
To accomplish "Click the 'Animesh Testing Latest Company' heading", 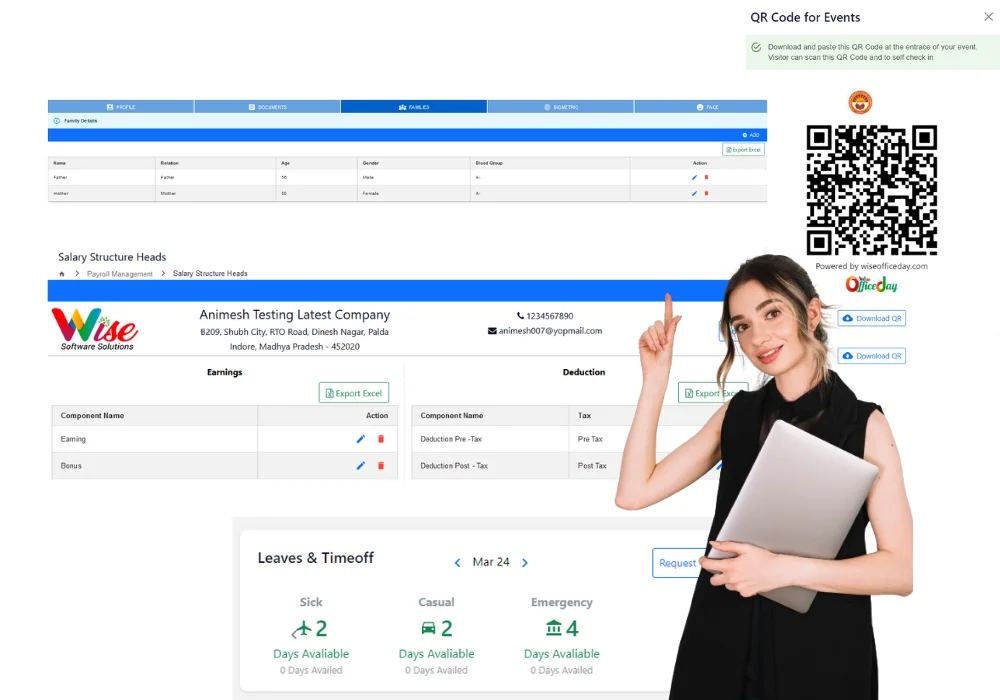I will pos(295,315).
